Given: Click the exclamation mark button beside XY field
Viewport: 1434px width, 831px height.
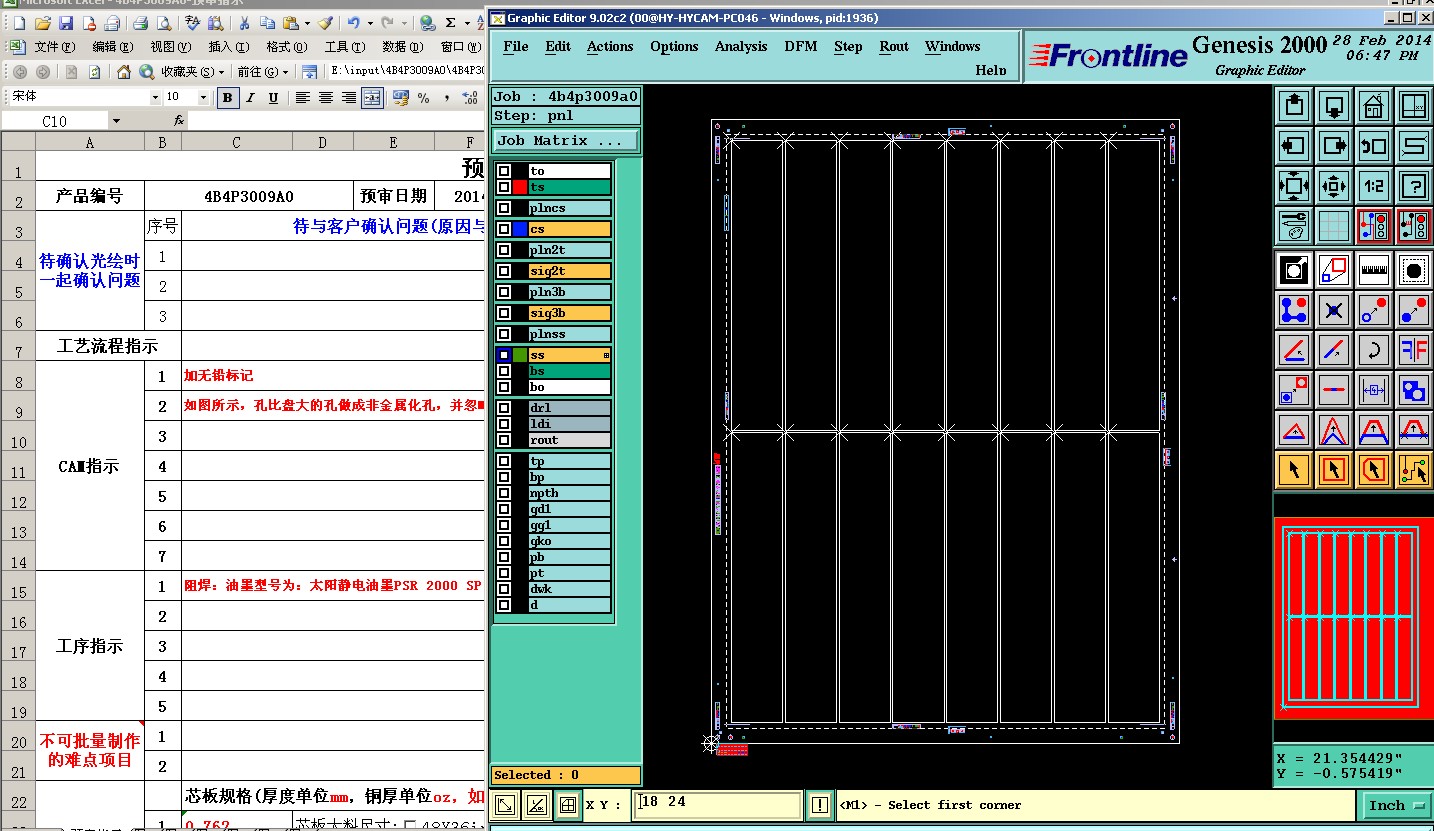Looking at the screenshot, I should pos(820,805).
